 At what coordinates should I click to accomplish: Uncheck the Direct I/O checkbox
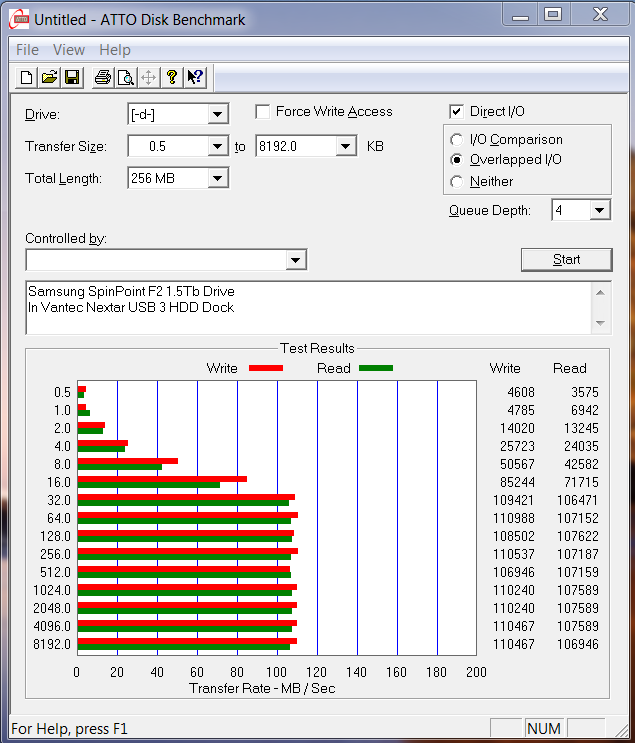click(x=457, y=112)
